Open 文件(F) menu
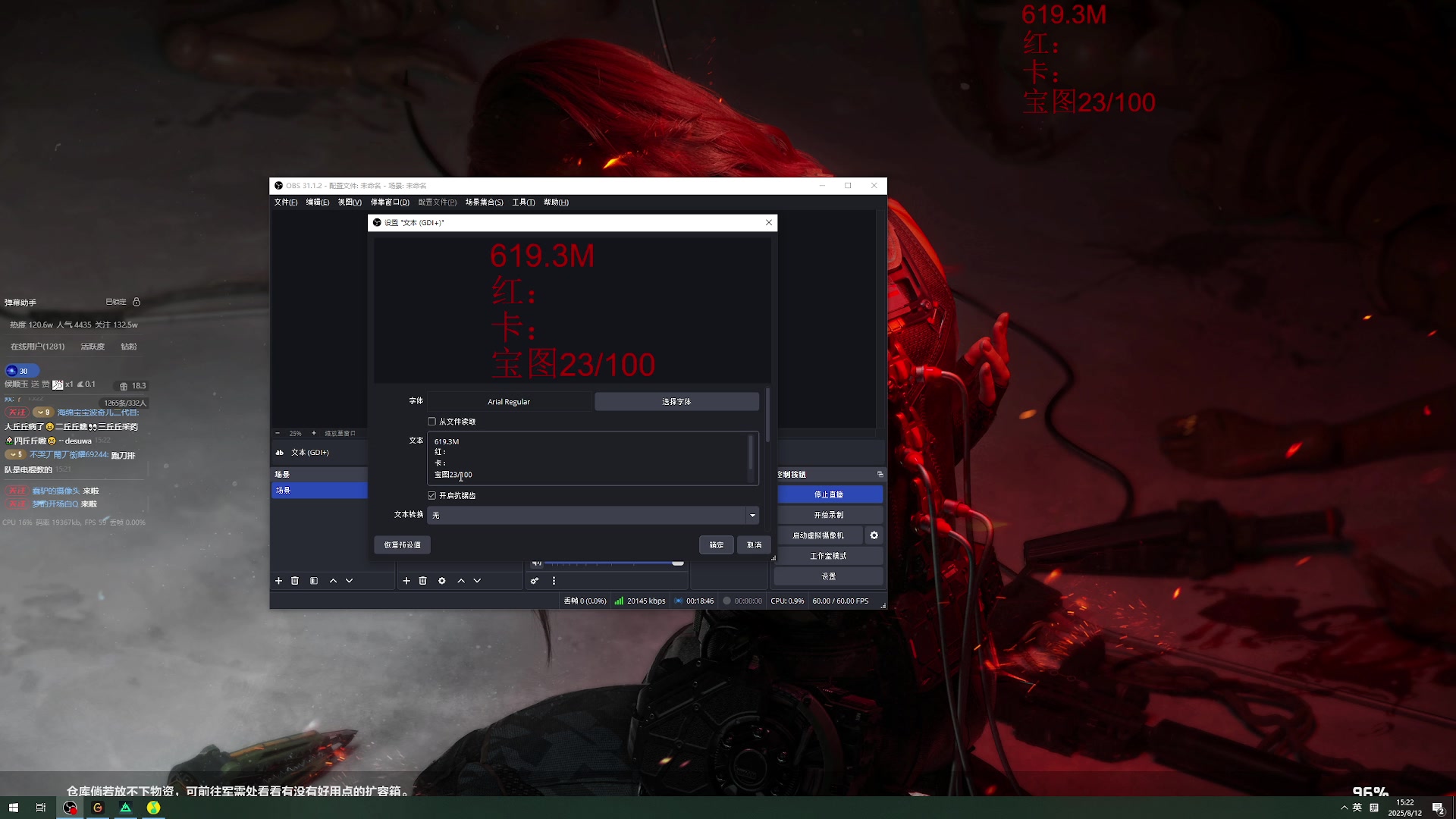1456x819 pixels. (x=285, y=202)
